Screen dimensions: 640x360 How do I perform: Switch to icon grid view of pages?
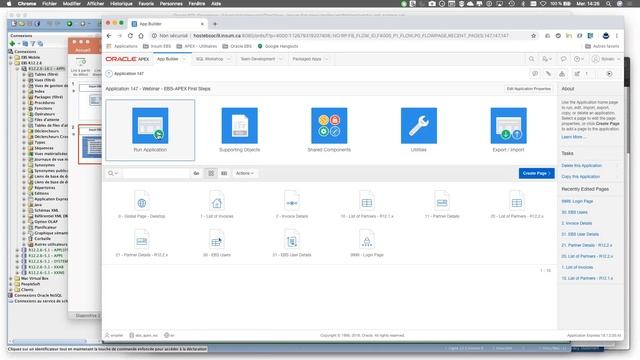(x=211, y=173)
